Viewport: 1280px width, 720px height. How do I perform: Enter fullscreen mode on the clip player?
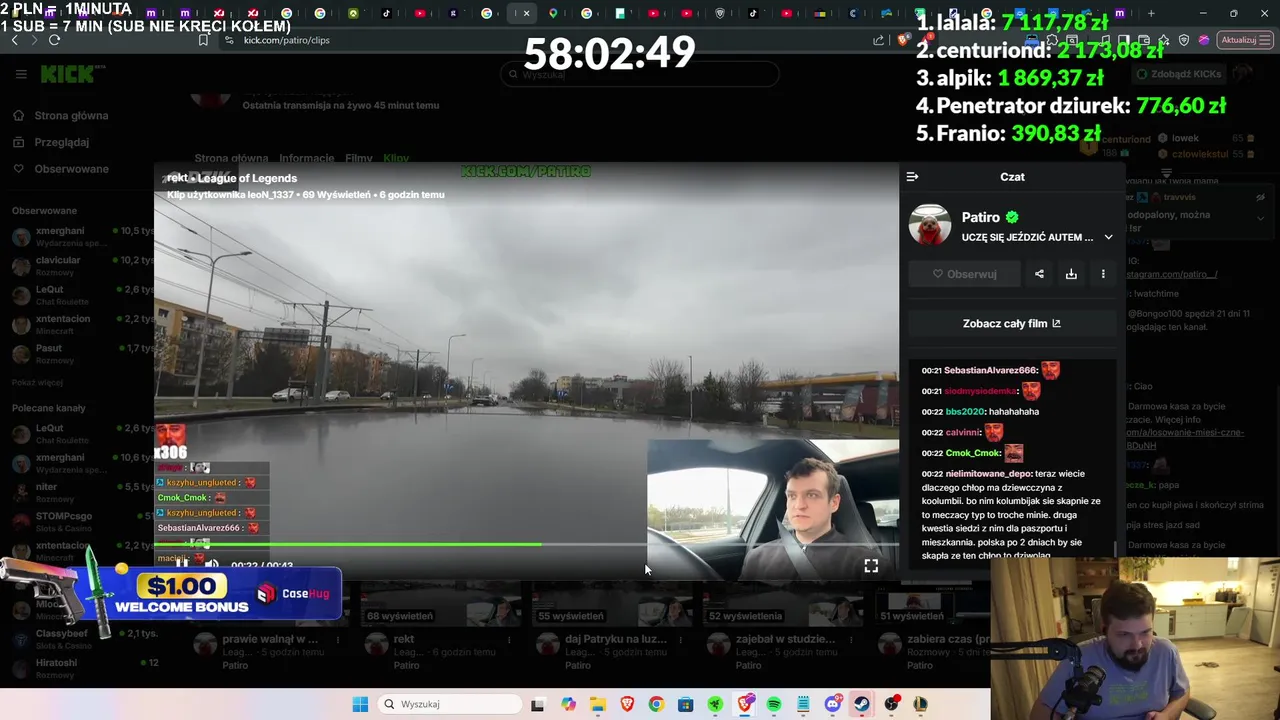[871, 566]
